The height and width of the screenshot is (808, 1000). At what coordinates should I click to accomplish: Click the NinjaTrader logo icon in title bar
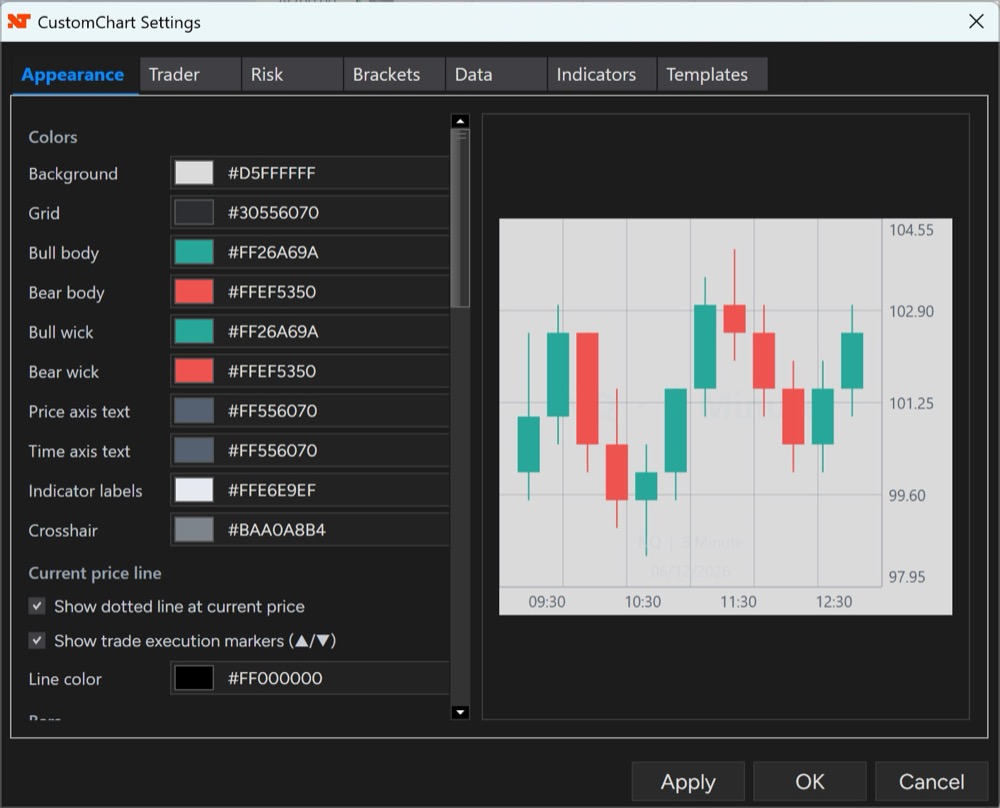[x=19, y=22]
